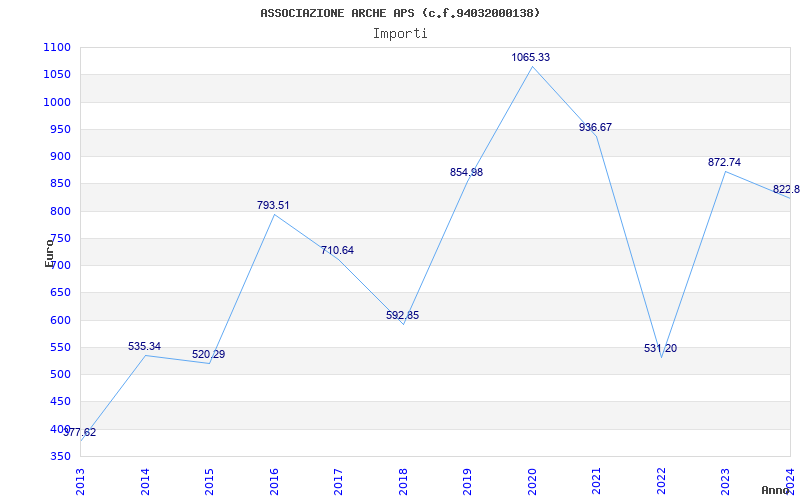The height and width of the screenshot is (500, 800).
Task: Click the 2020 x-axis year label
Action: [x=532, y=481]
